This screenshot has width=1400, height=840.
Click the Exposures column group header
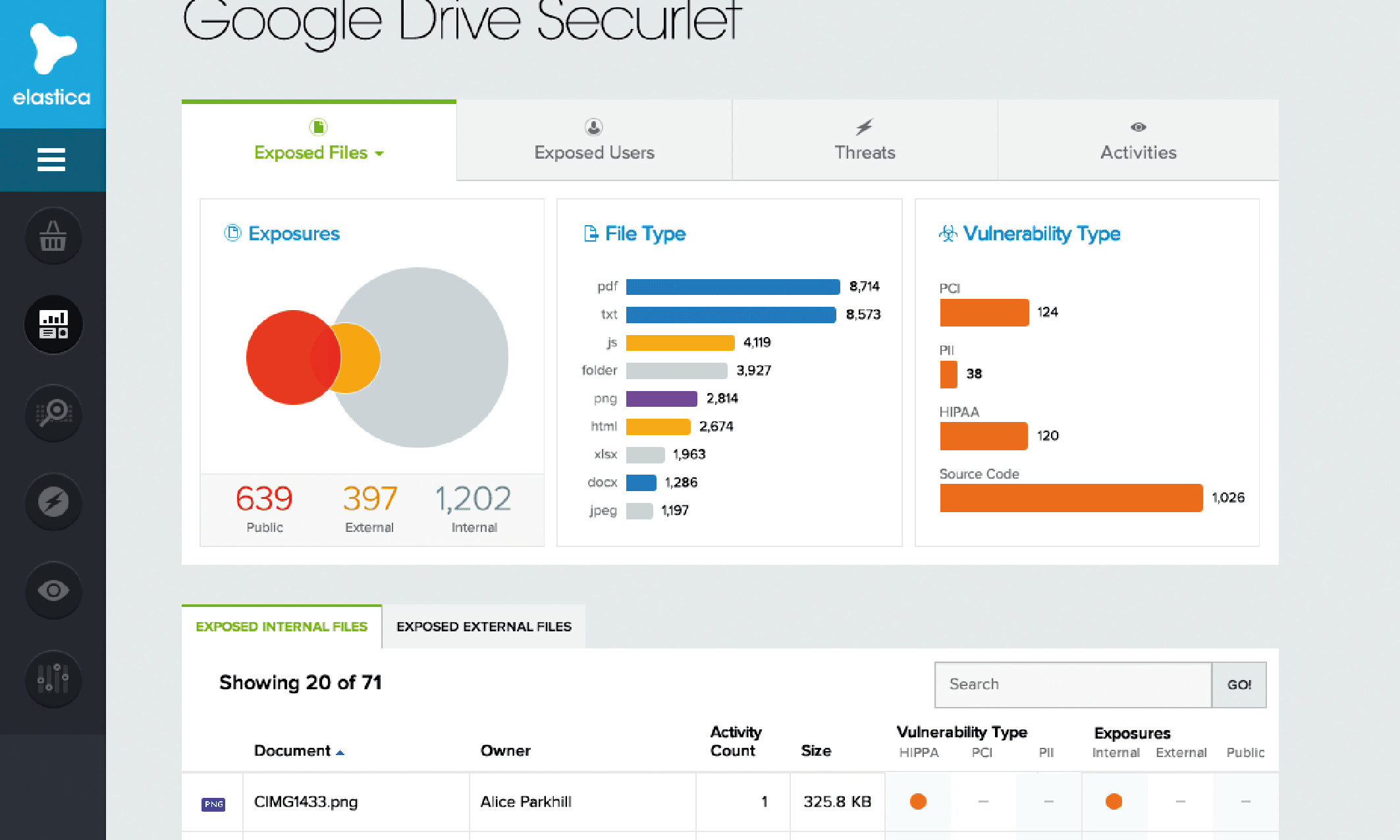pyautogui.click(x=1132, y=733)
